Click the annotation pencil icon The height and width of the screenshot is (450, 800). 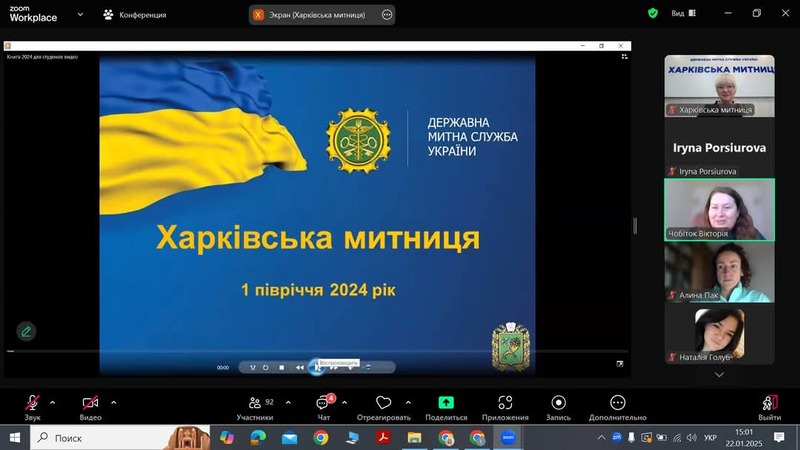pyautogui.click(x=26, y=332)
